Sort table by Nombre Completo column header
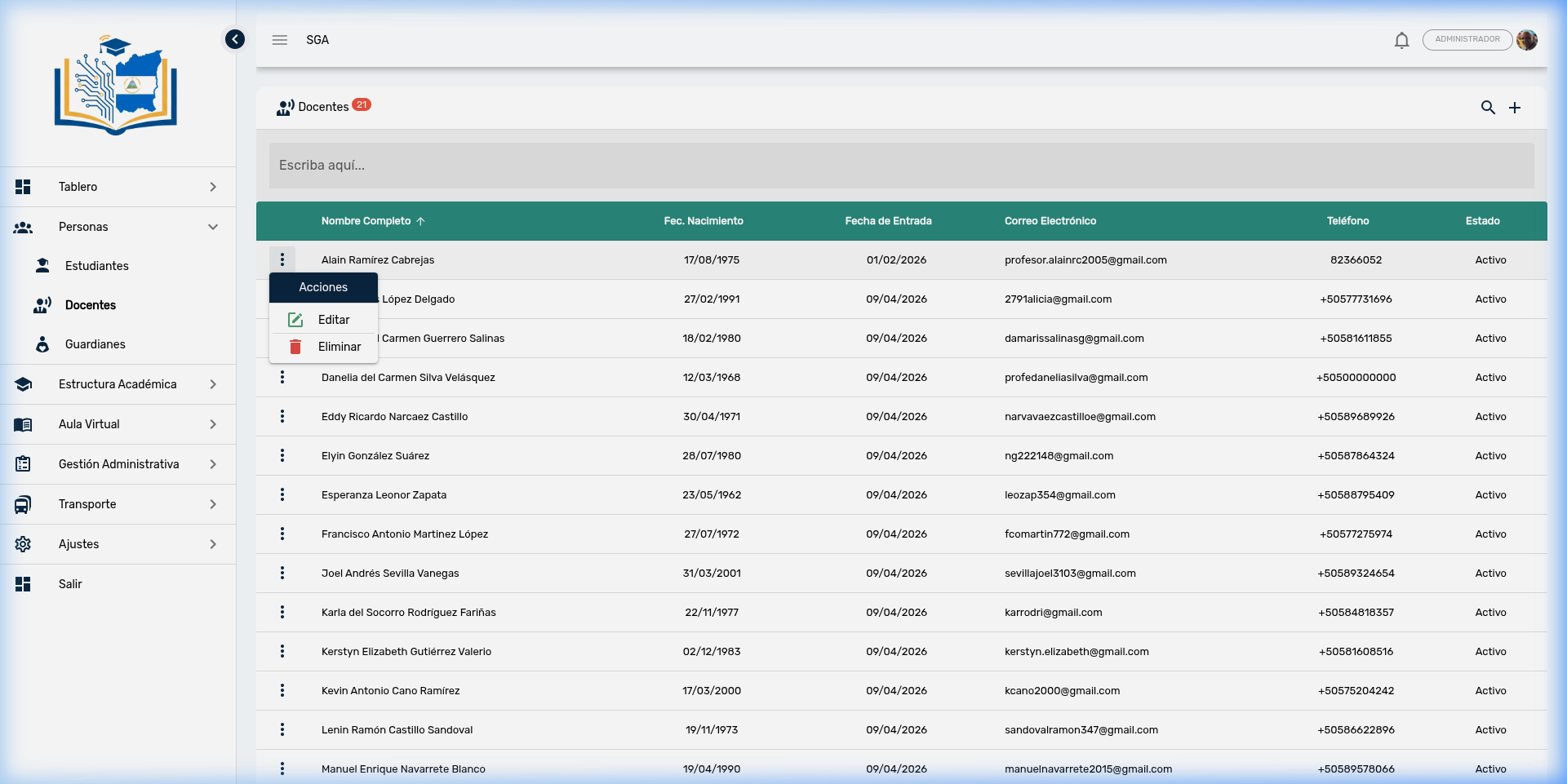1567x784 pixels. tap(366, 221)
